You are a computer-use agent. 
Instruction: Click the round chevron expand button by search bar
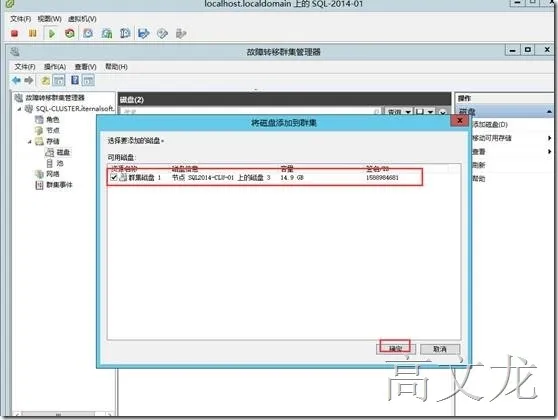442,112
